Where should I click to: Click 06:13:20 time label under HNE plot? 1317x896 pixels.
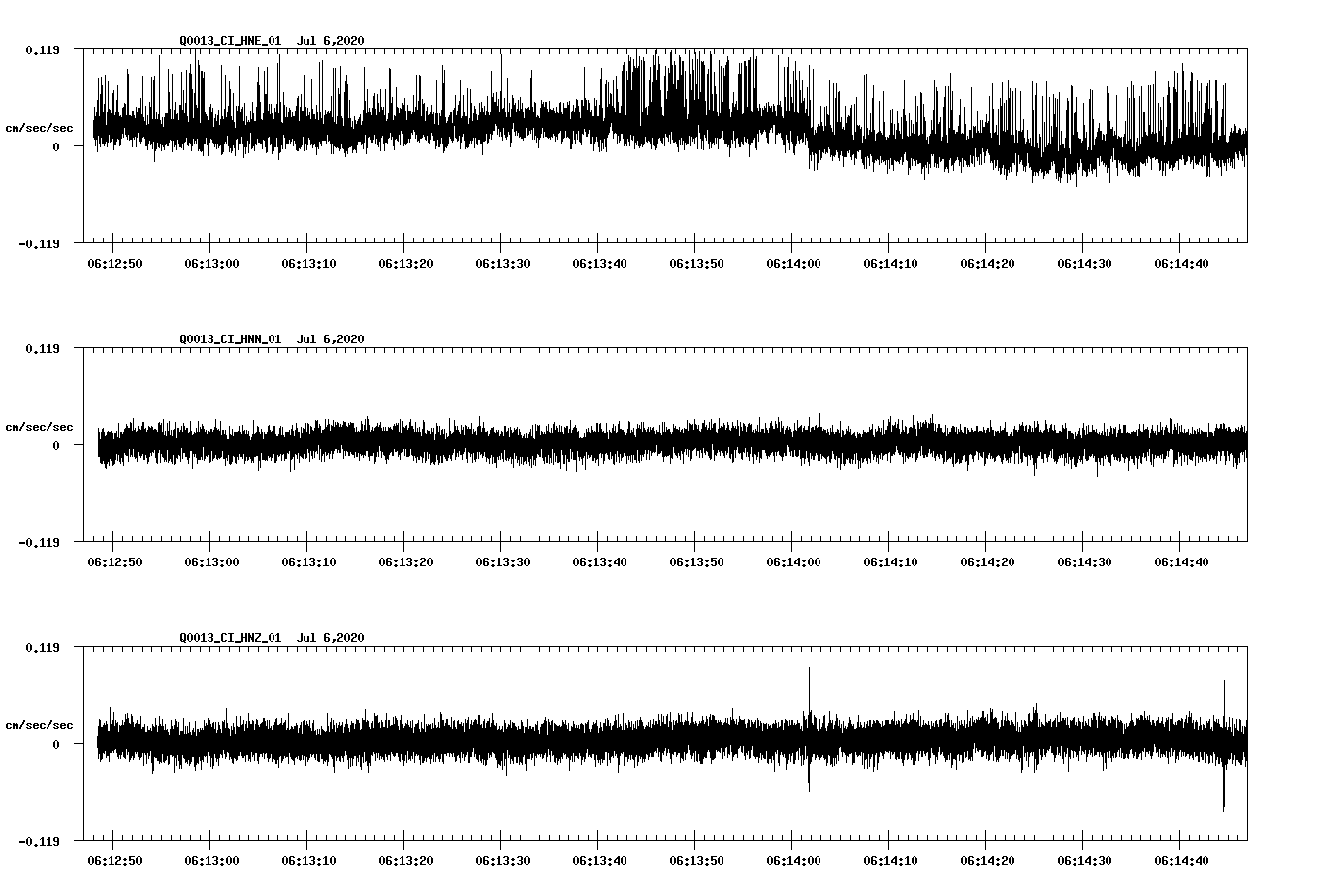click(x=406, y=263)
